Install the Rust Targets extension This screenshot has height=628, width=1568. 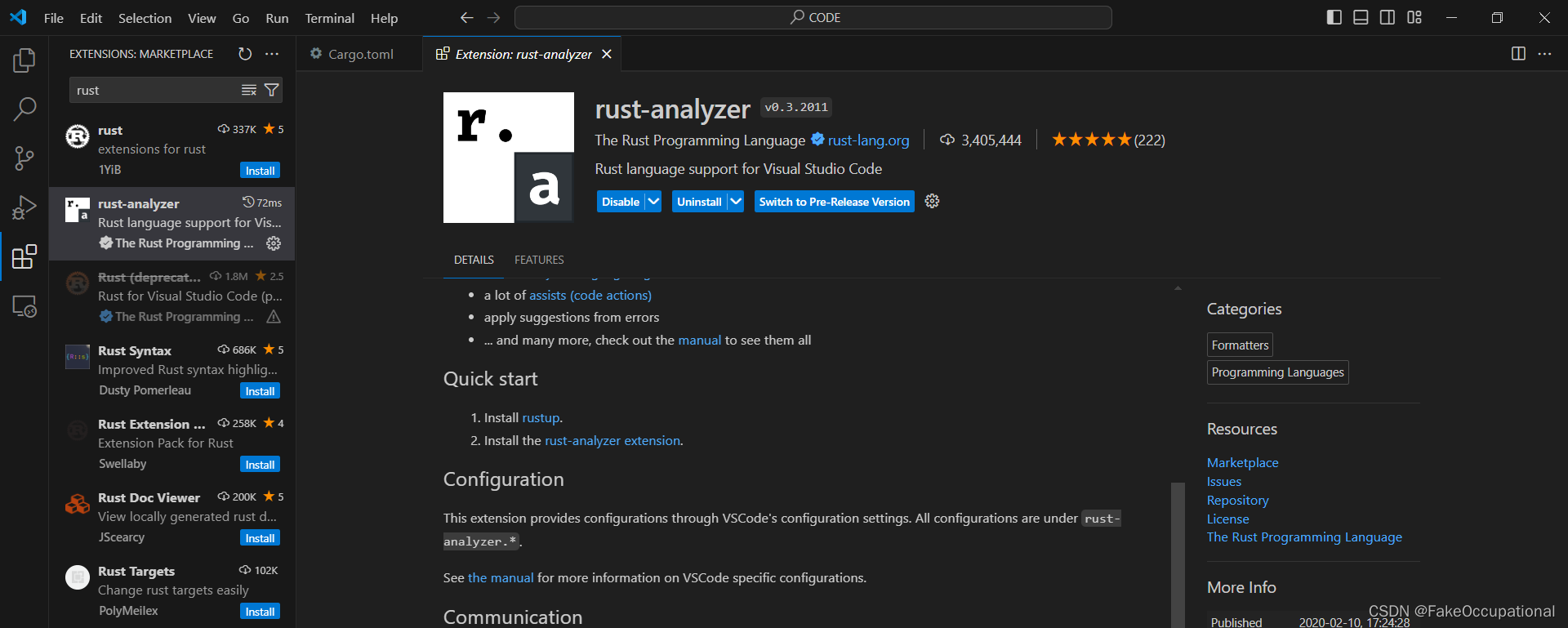[261, 612]
